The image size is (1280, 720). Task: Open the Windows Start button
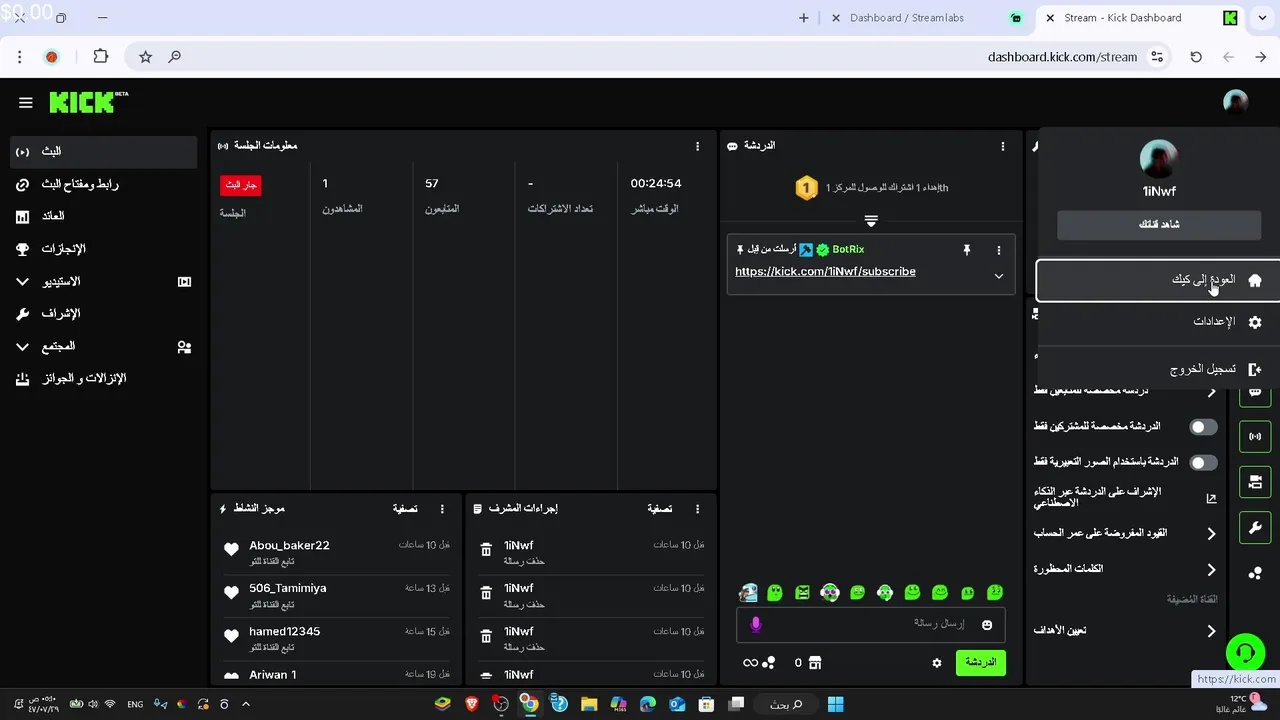[836, 704]
